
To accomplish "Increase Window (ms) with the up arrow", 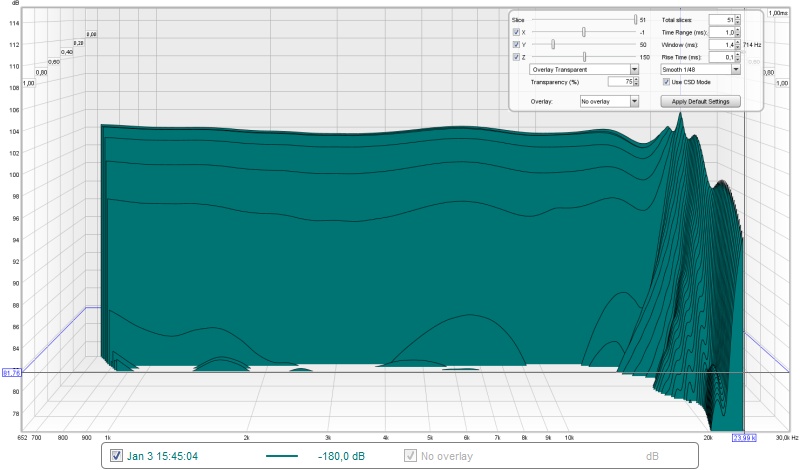I will [738, 42].
